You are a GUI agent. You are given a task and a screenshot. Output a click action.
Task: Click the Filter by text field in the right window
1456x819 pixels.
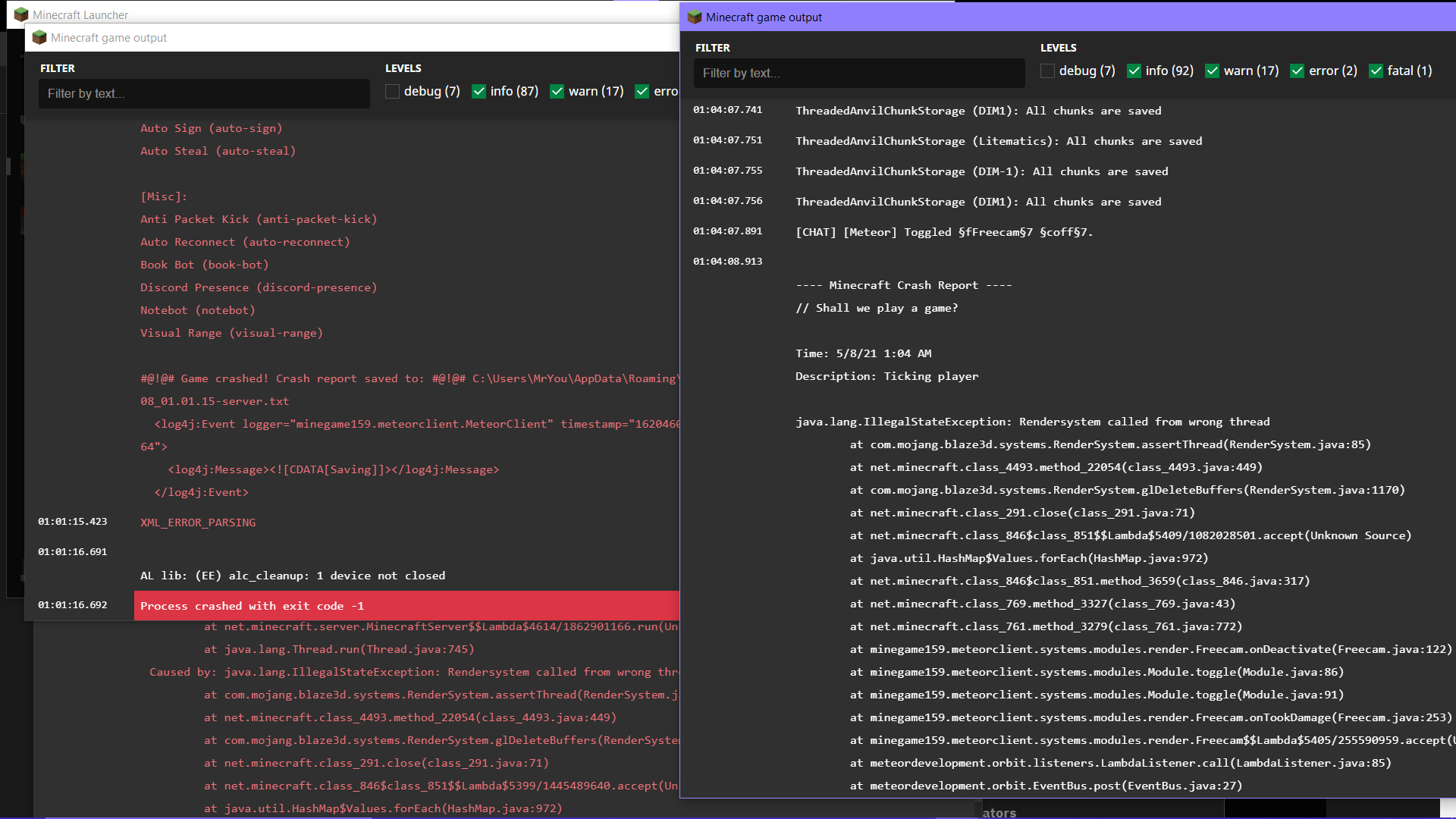(859, 73)
